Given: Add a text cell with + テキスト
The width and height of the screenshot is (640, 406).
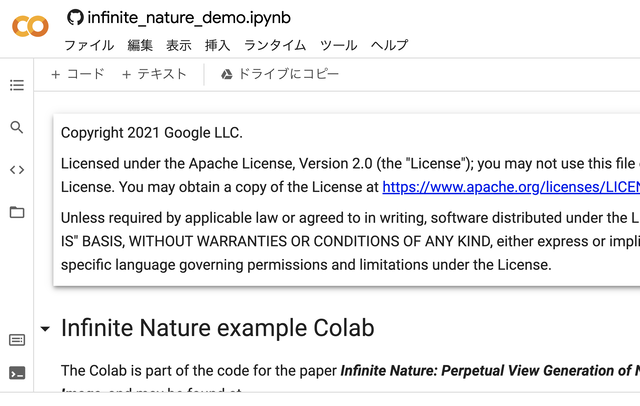Looking at the screenshot, I should (x=154, y=74).
